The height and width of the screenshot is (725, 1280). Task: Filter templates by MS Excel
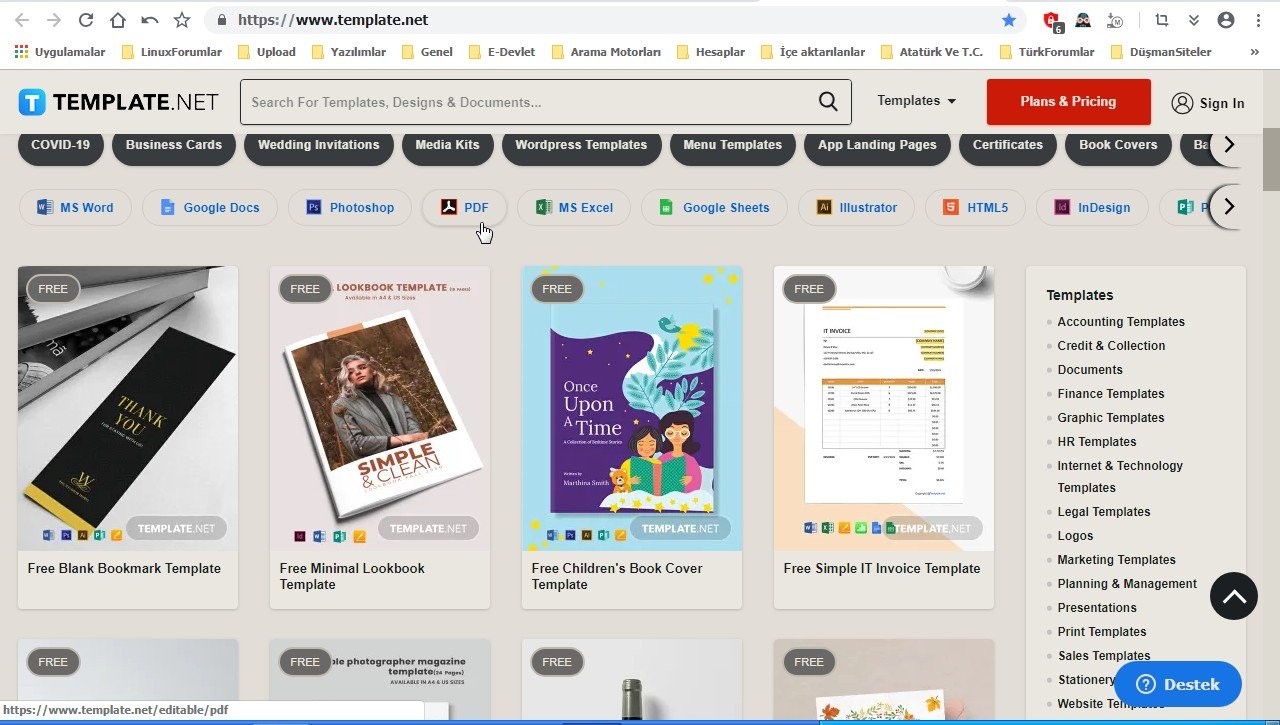pos(574,208)
